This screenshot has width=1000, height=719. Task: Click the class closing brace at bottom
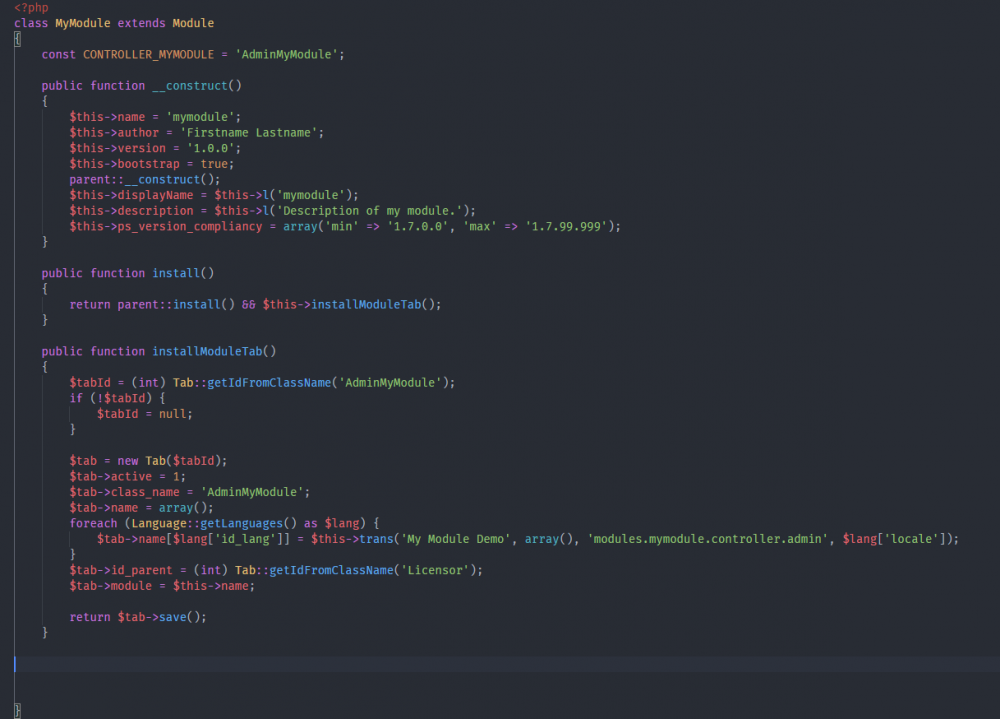17,710
